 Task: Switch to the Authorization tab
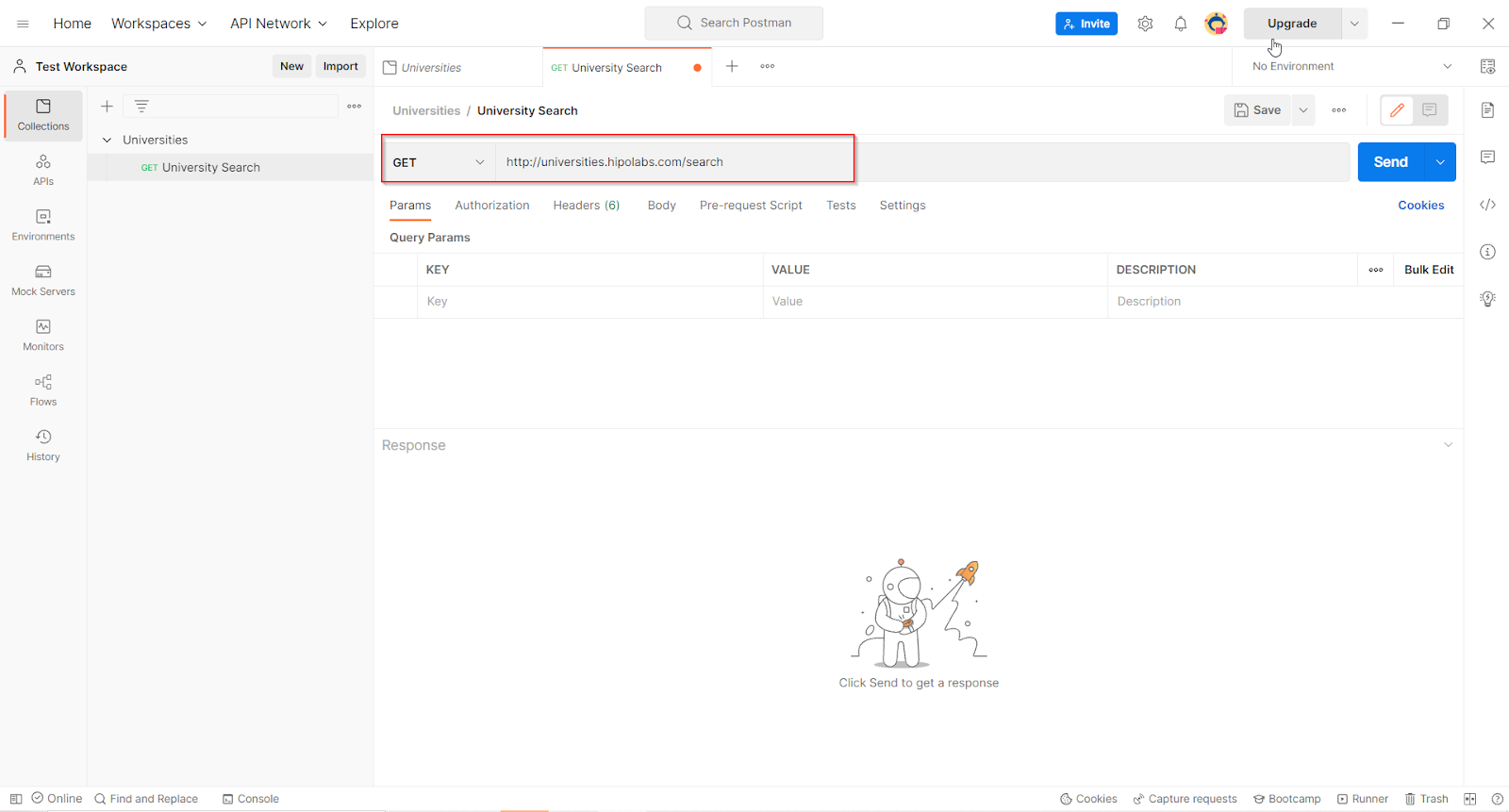point(491,205)
